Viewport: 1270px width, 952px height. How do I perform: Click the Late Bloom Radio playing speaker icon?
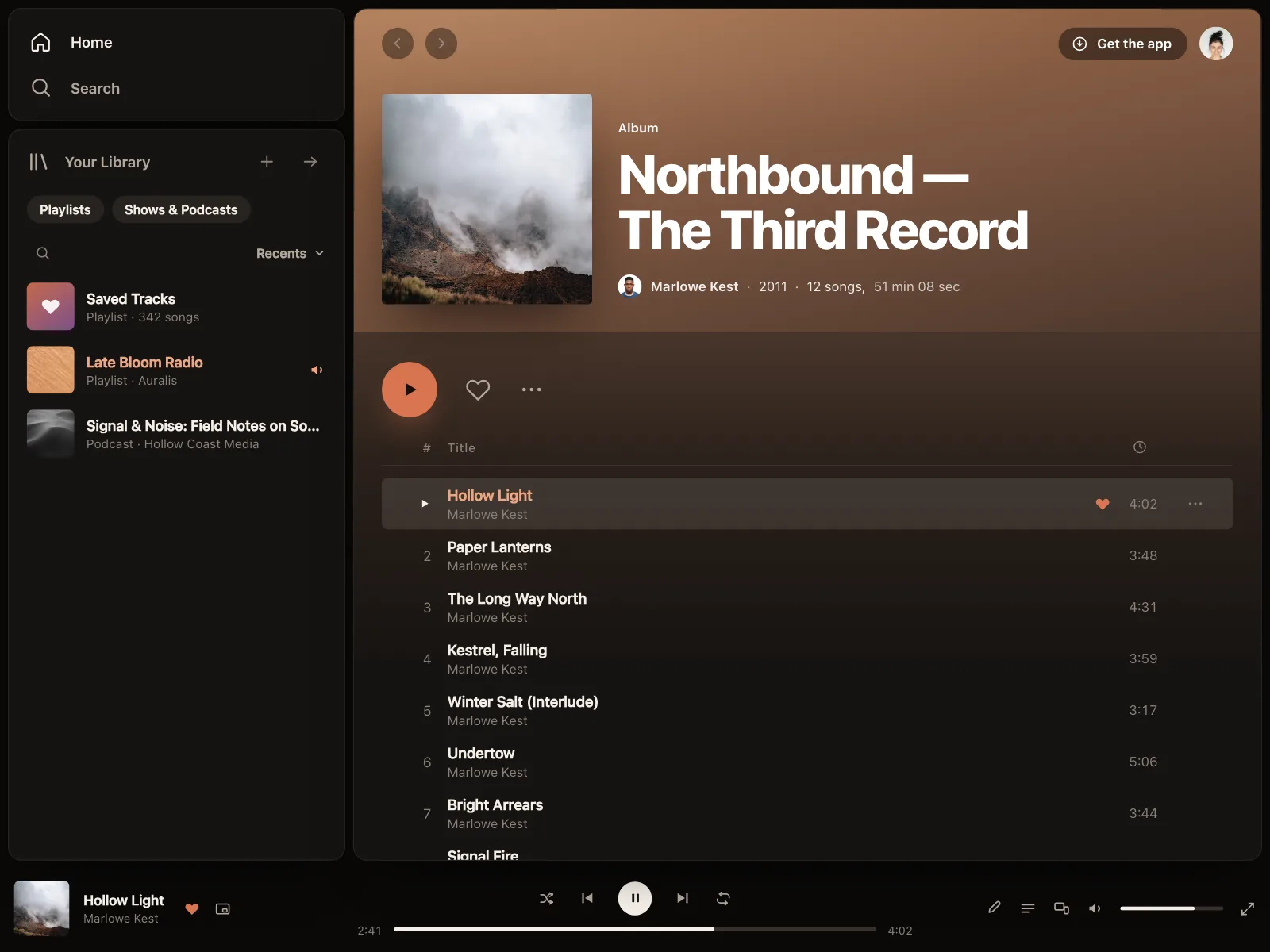coord(317,370)
